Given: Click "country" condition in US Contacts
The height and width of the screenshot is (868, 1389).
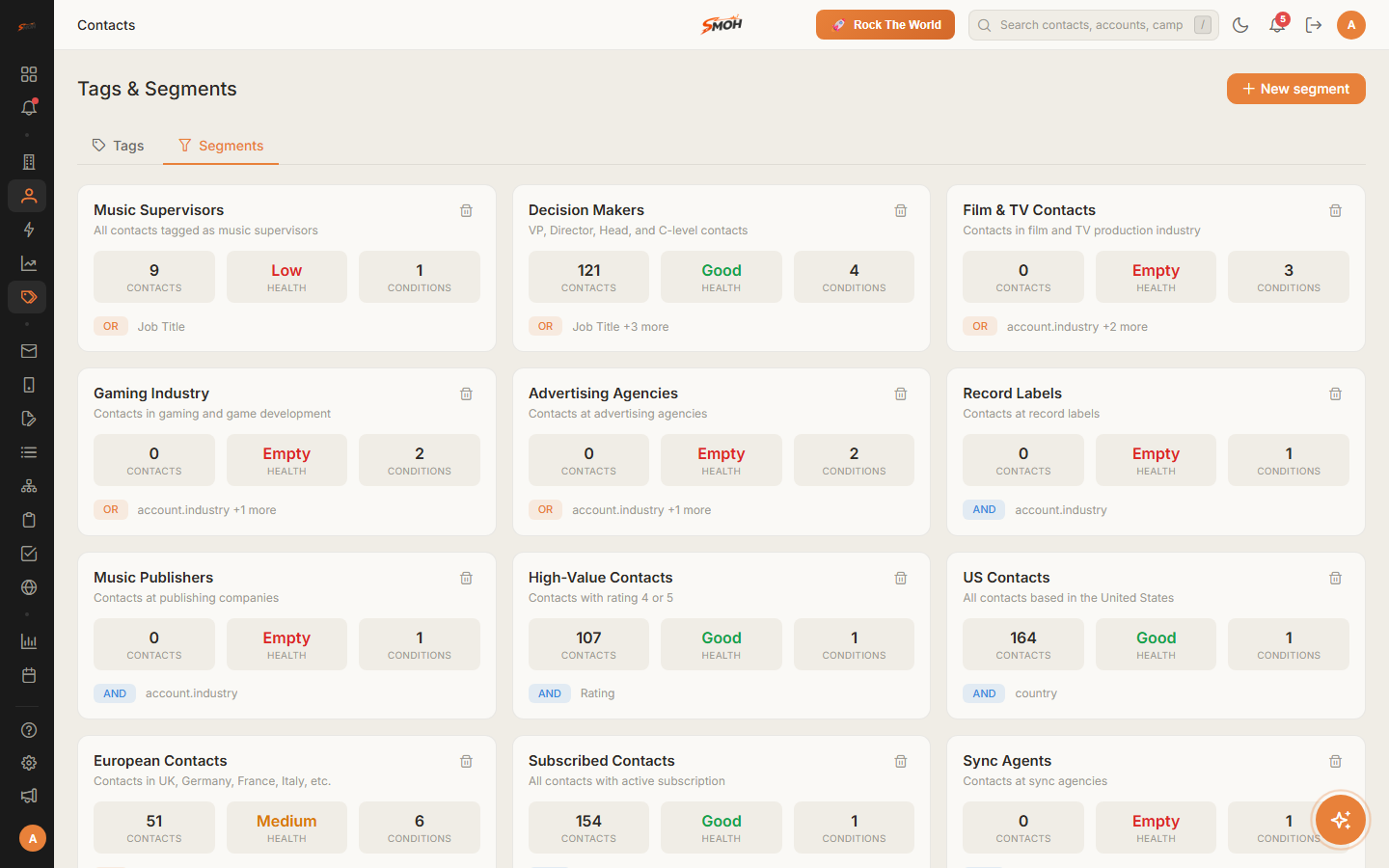Looking at the screenshot, I should [x=1036, y=693].
